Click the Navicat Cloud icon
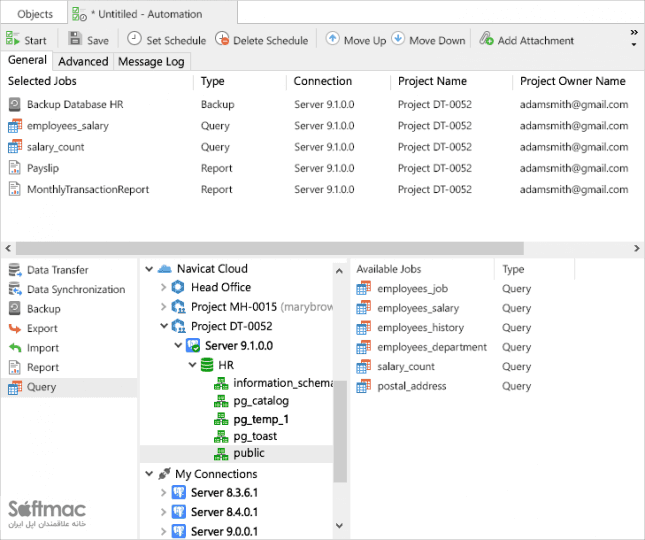645x540 pixels. coord(165,269)
